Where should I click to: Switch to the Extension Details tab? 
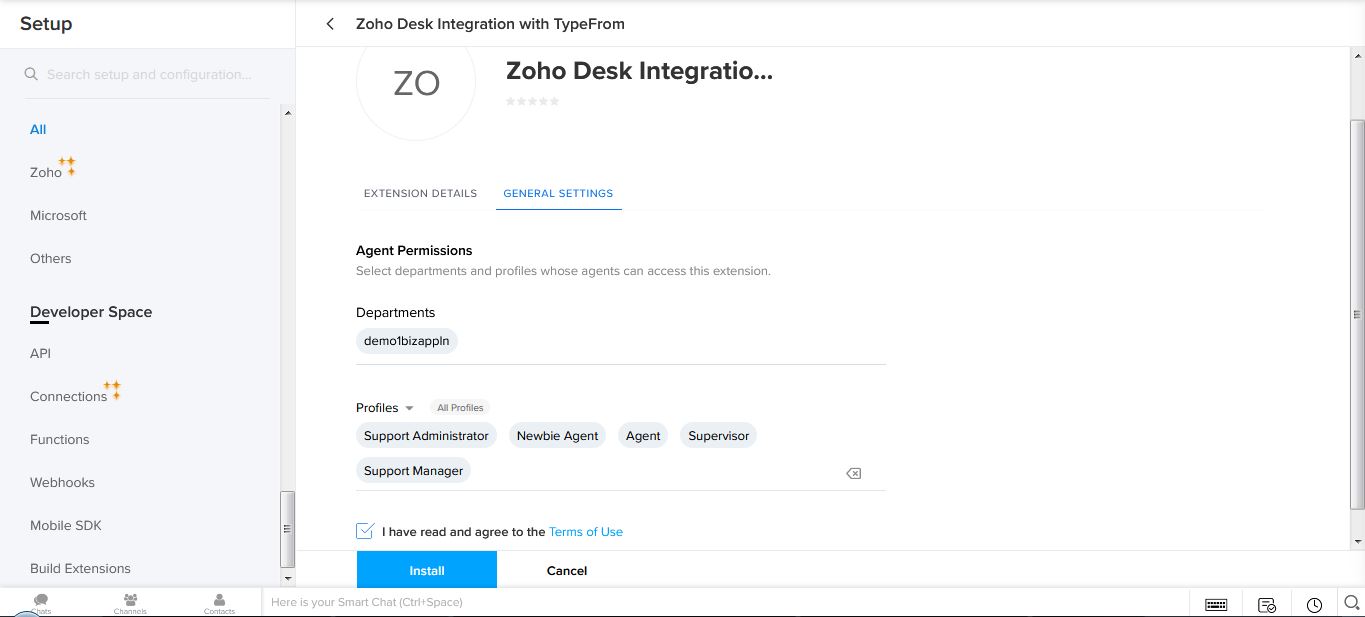coord(420,193)
